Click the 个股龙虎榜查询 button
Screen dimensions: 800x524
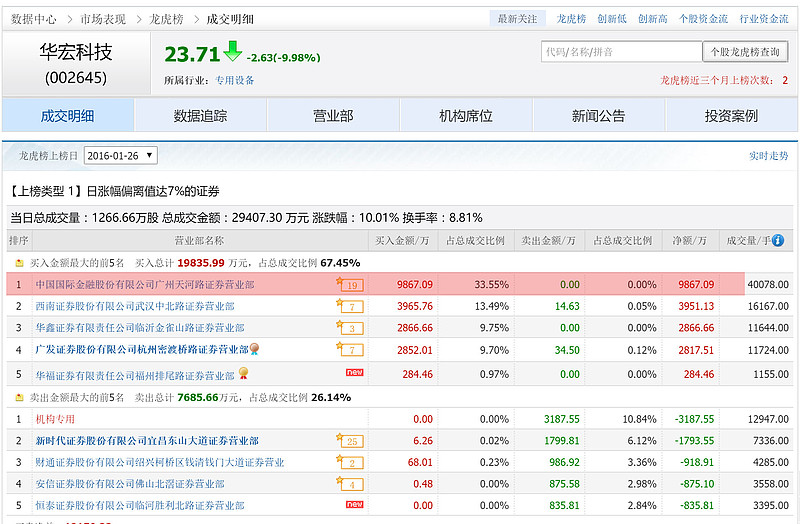pyautogui.click(x=745, y=52)
